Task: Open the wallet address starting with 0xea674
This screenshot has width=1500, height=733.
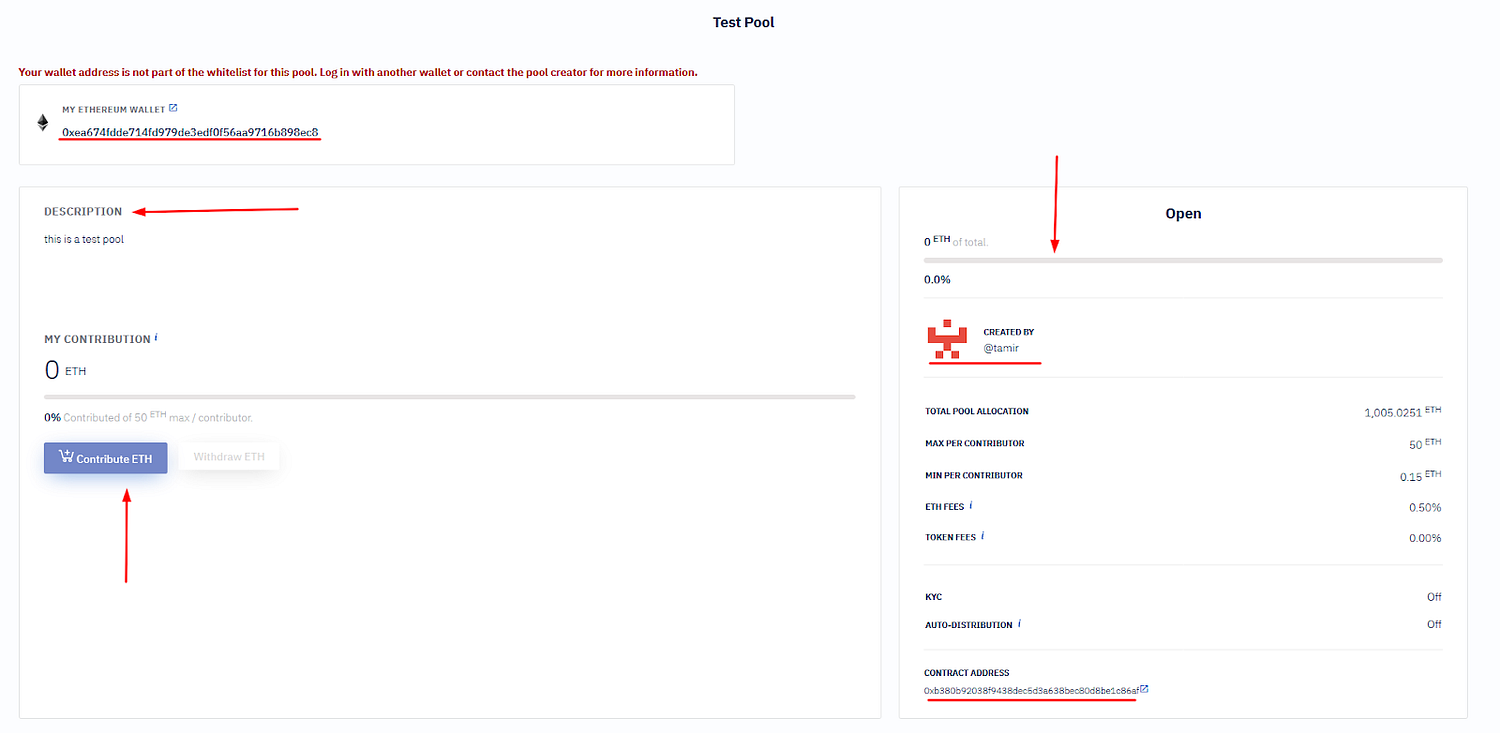Action: pyautogui.click(x=190, y=132)
